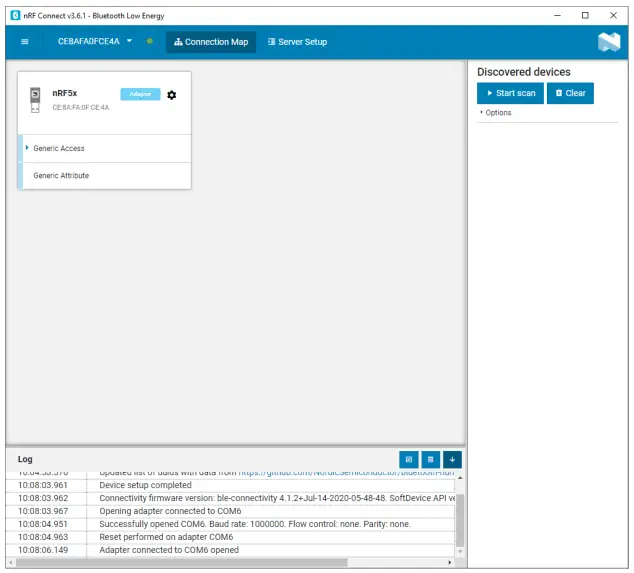634x573 pixels.
Task: Click the Nordic Semiconductor logo
Action: 609,42
